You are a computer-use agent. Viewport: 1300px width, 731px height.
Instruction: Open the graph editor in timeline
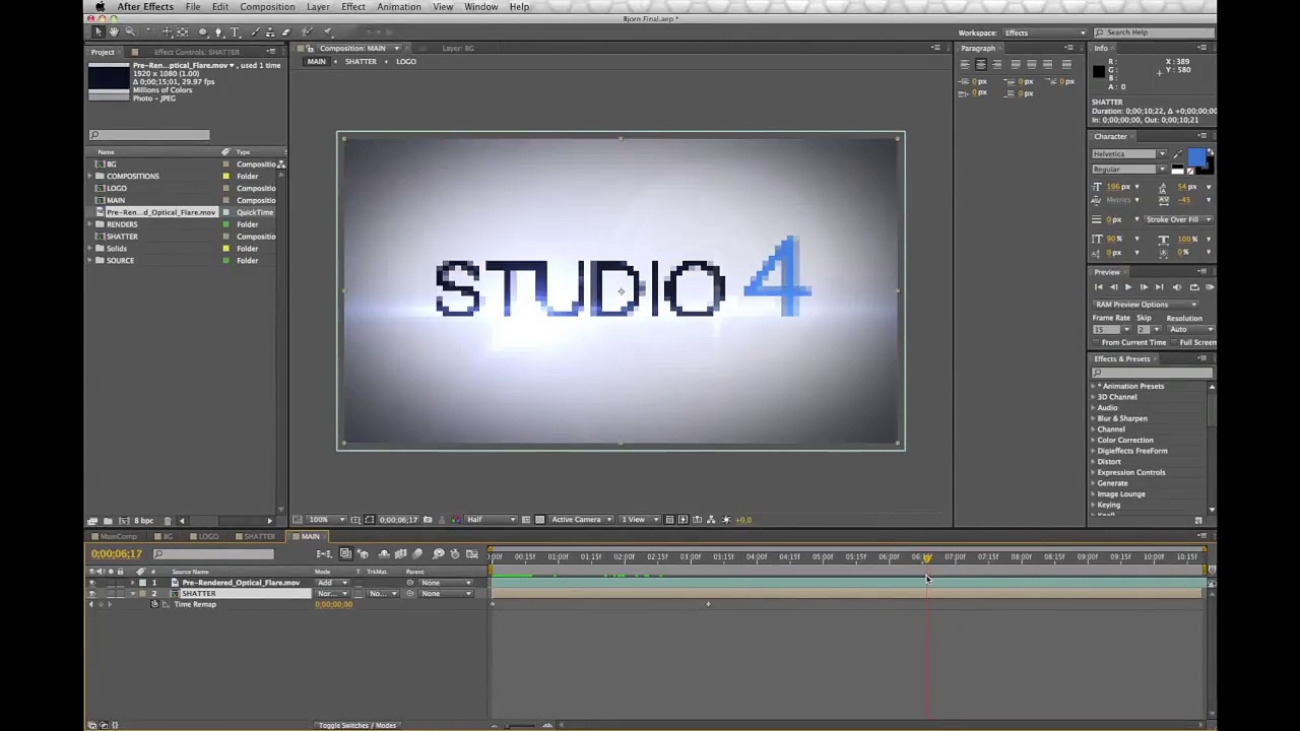click(x=472, y=554)
